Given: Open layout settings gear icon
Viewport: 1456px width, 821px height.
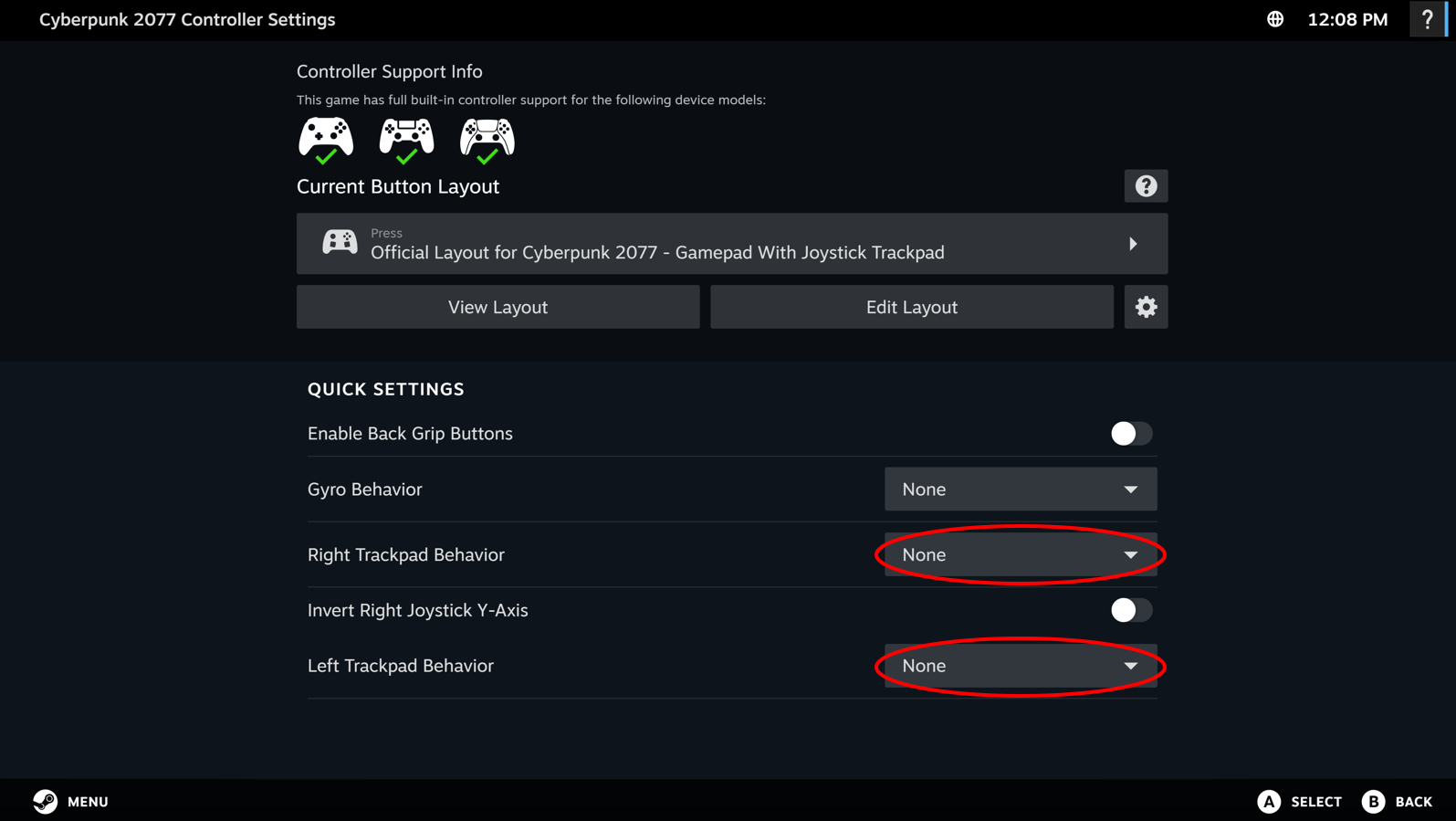Looking at the screenshot, I should pyautogui.click(x=1146, y=307).
